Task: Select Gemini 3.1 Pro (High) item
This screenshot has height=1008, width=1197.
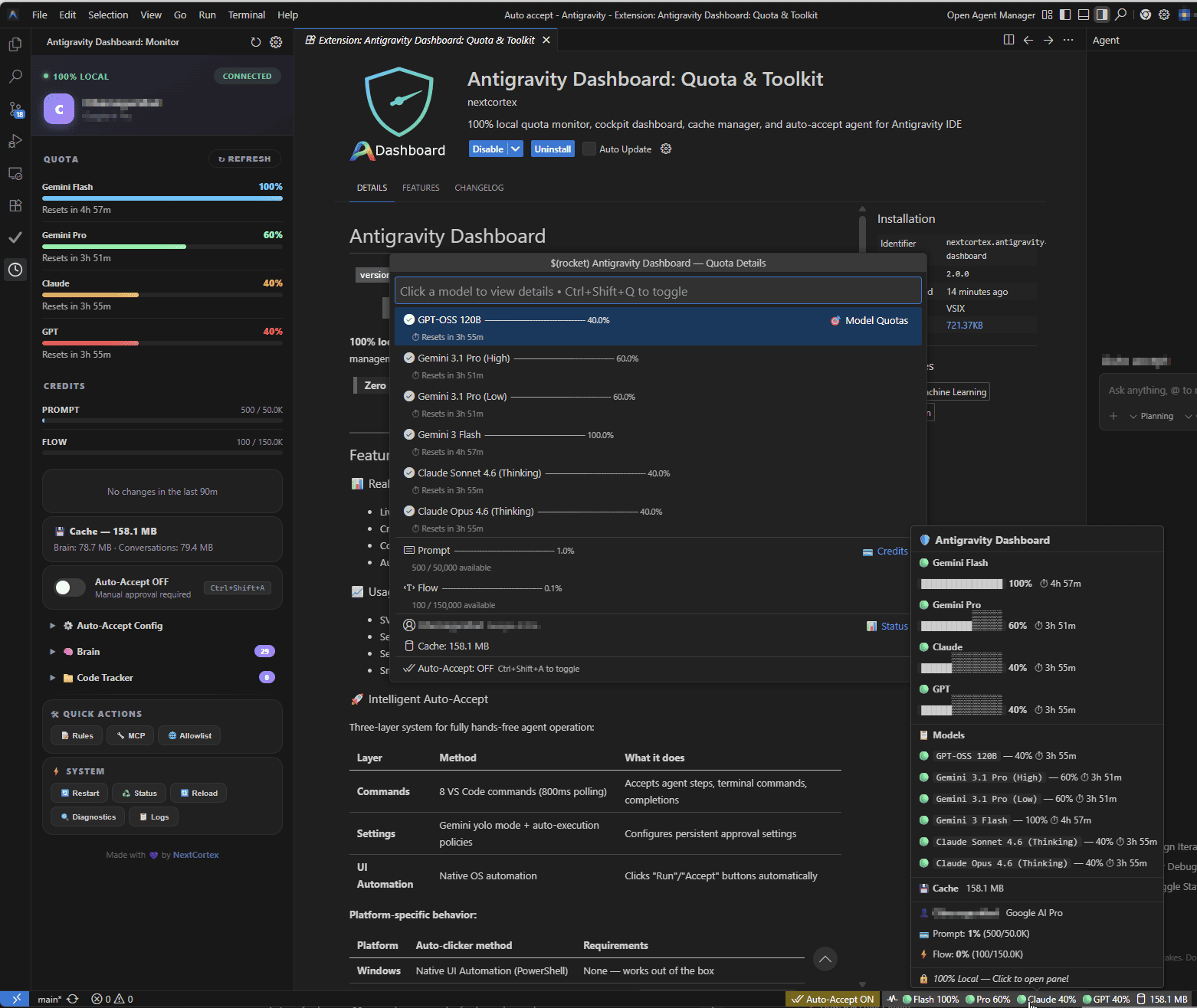Action: tap(658, 365)
